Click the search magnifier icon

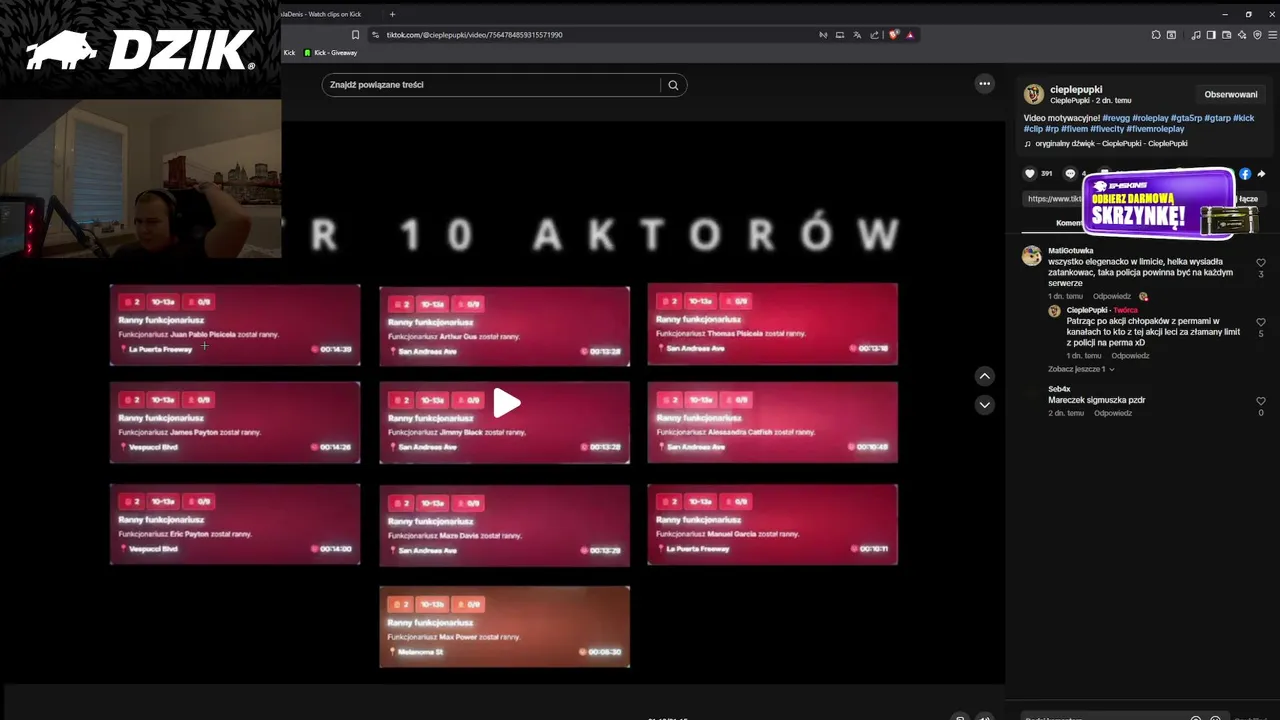tap(673, 85)
